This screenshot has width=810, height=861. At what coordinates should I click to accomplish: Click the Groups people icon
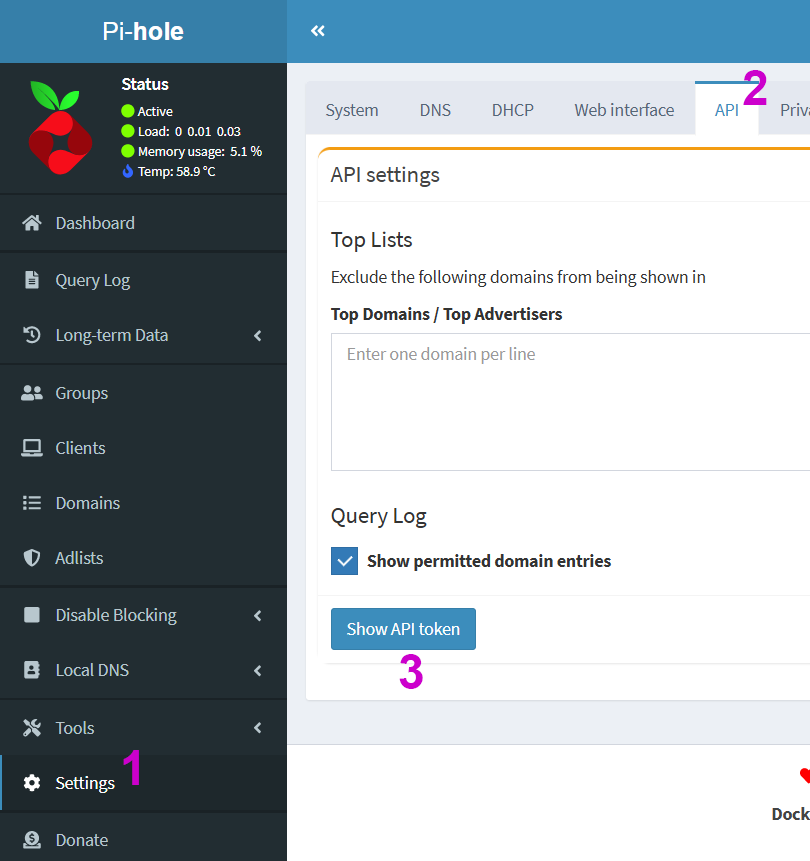32,393
